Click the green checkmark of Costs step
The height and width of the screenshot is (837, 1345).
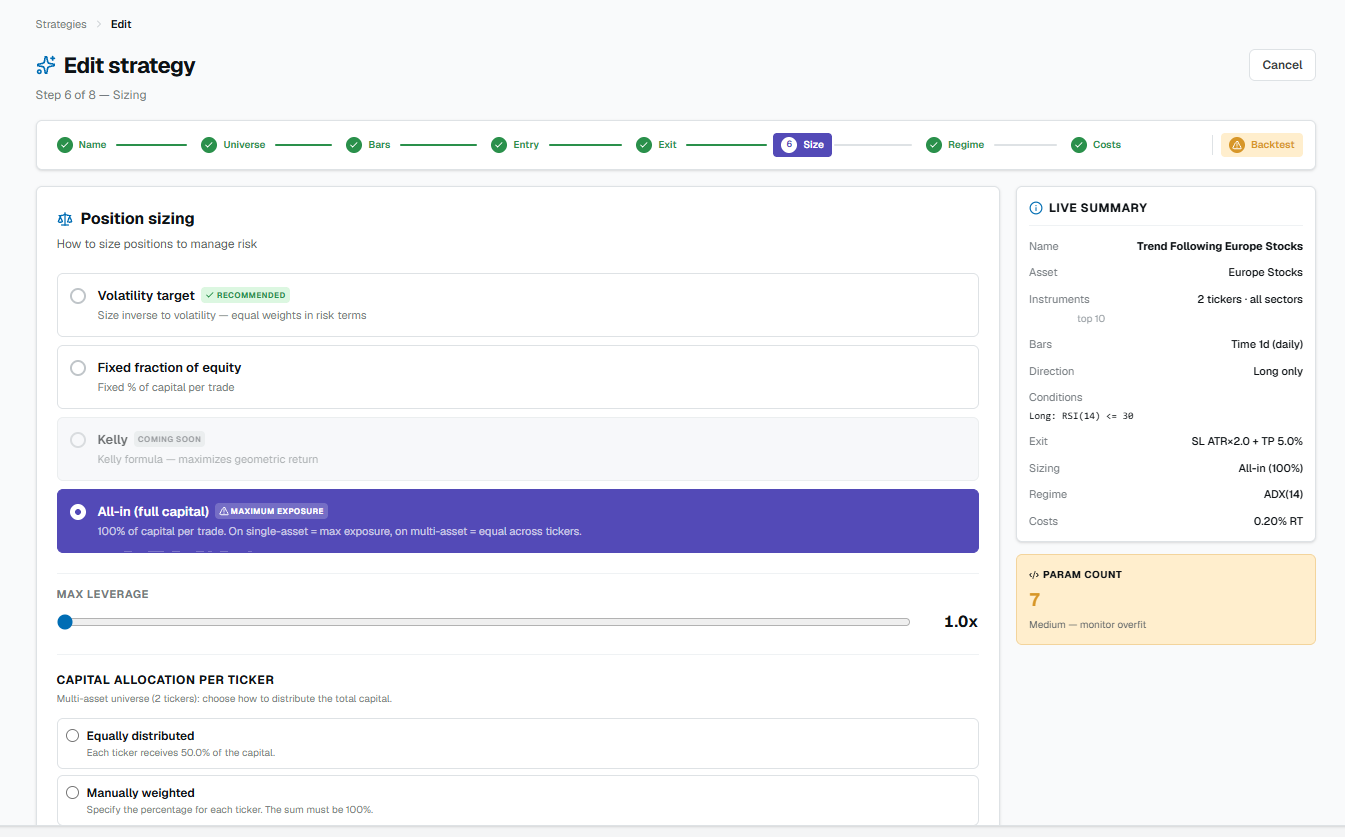1079,145
